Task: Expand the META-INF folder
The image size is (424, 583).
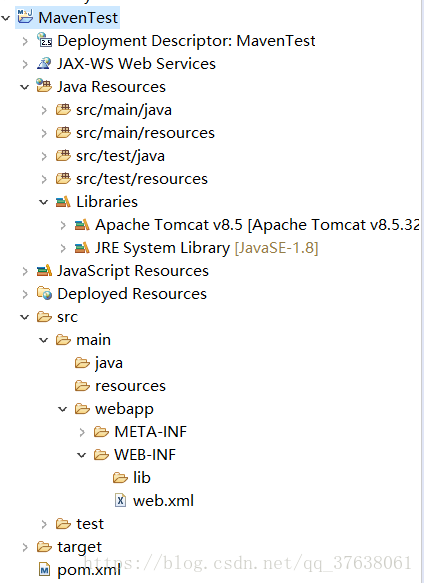Action: tap(82, 432)
